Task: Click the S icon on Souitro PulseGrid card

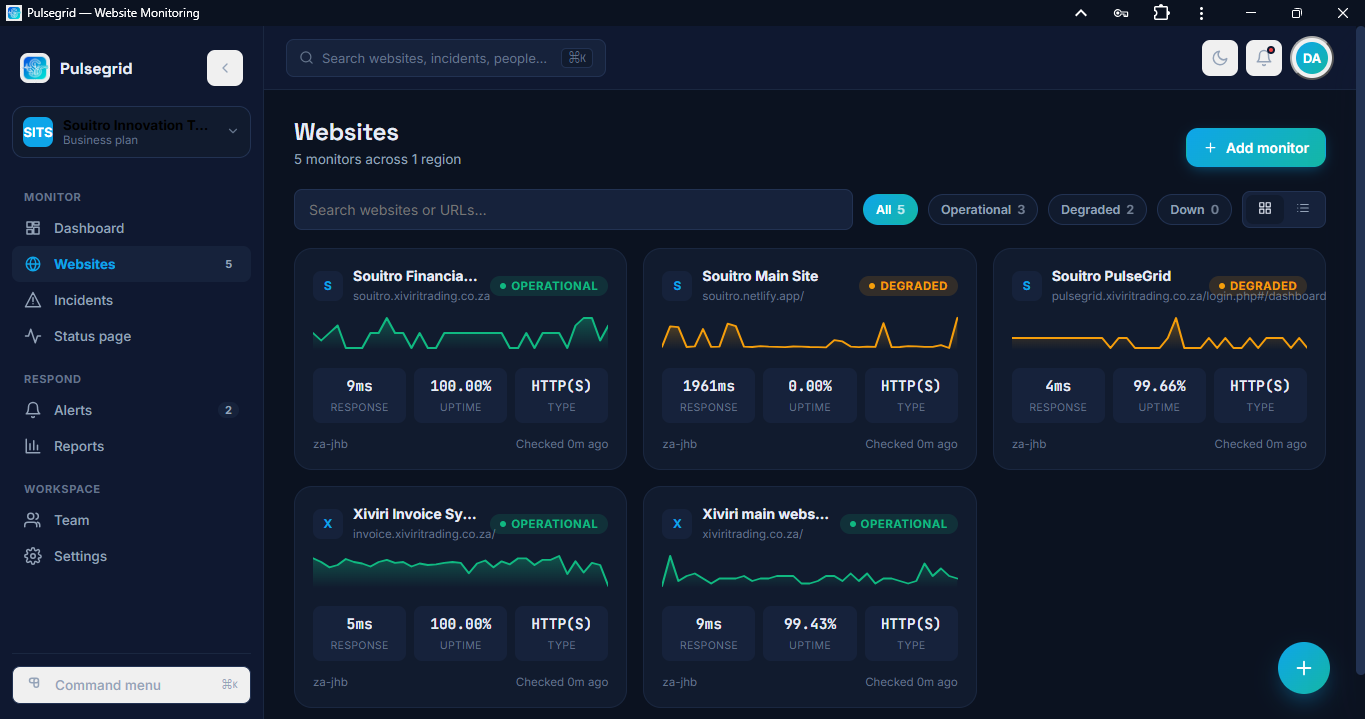Action: (x=1027, y=286)
